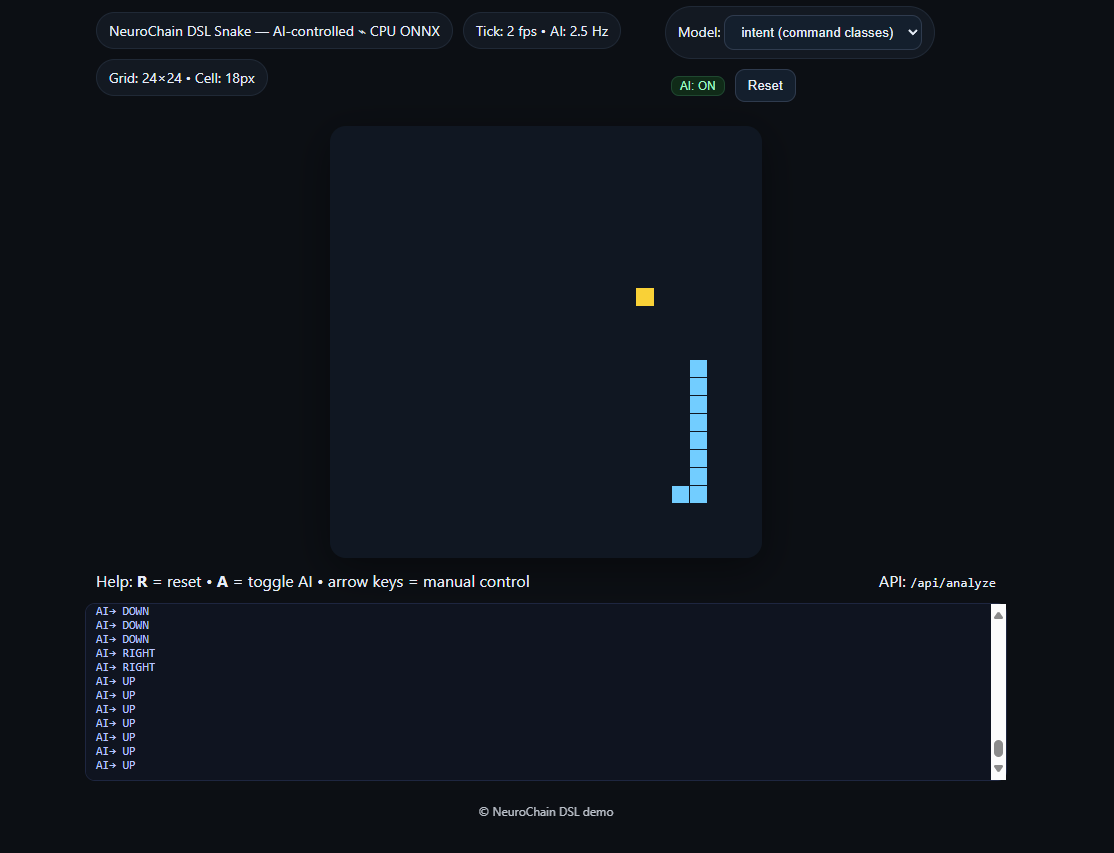The image size is (1114, 853).
Task: Click the Model: label area
Action: point(699,32)
